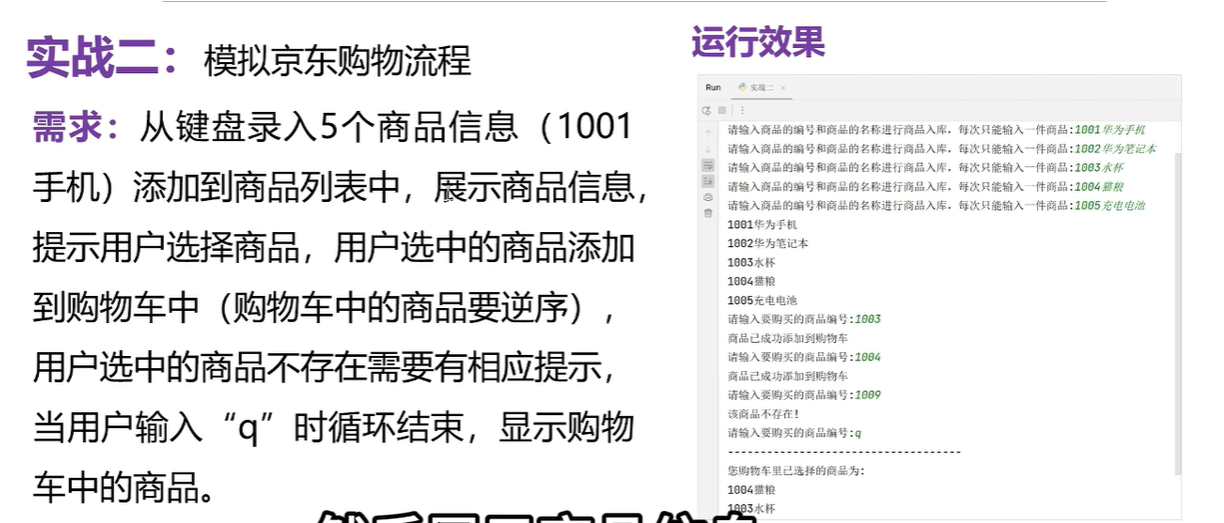Image resolution: width=1224 pixels, height=523 pixels.
Task: Click console input '1001华为手机' in green
Action: (x=1110, y=130)
